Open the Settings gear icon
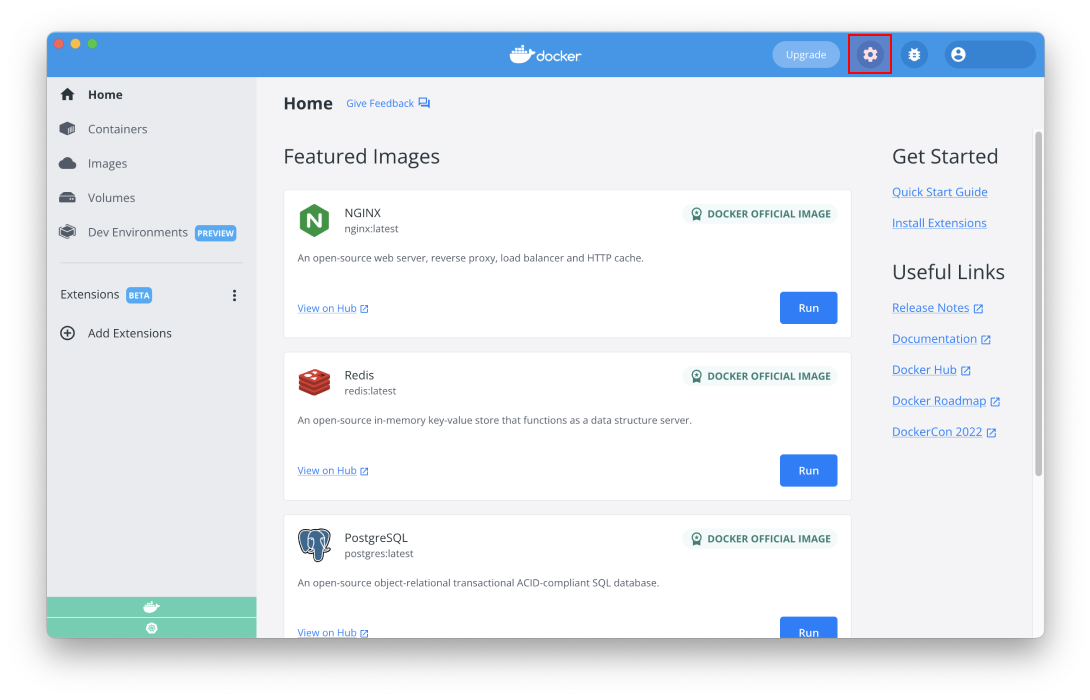 (870, 54)
